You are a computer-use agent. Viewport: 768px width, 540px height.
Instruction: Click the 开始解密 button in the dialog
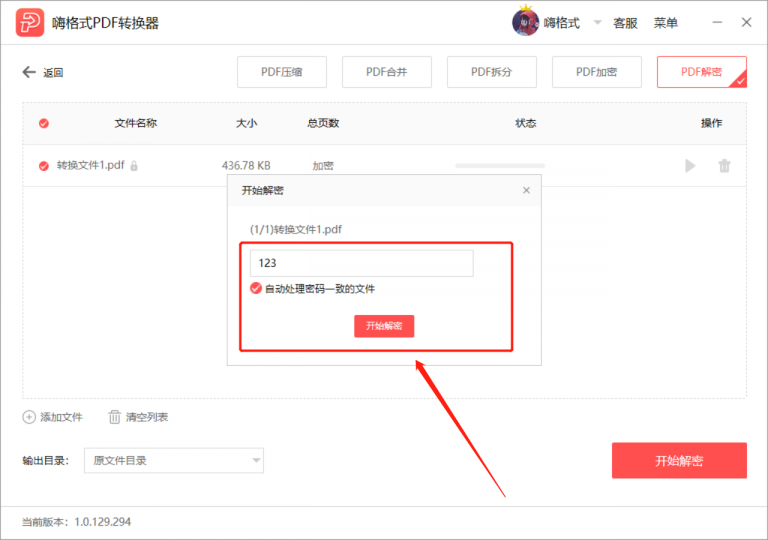[x=384, y=326]
